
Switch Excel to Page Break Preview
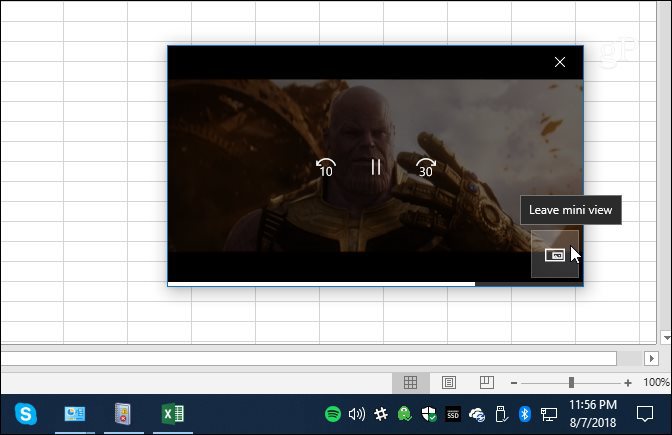[487, 382]
